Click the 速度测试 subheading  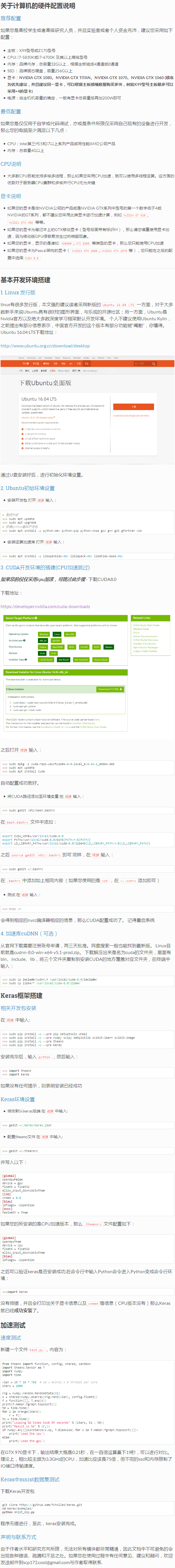(10, 1337)
